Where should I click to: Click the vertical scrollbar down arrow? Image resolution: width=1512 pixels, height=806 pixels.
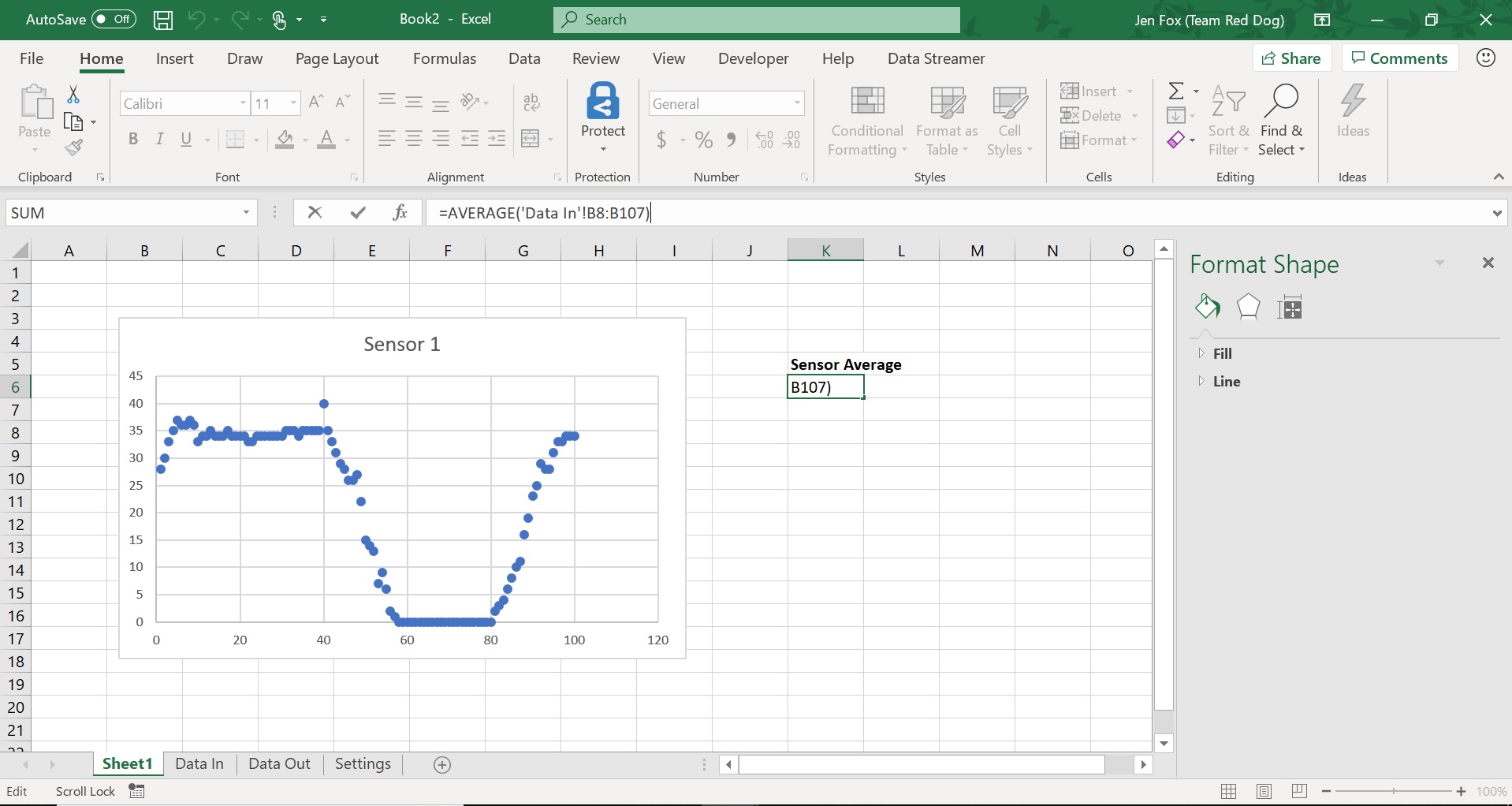(1164, 743)
